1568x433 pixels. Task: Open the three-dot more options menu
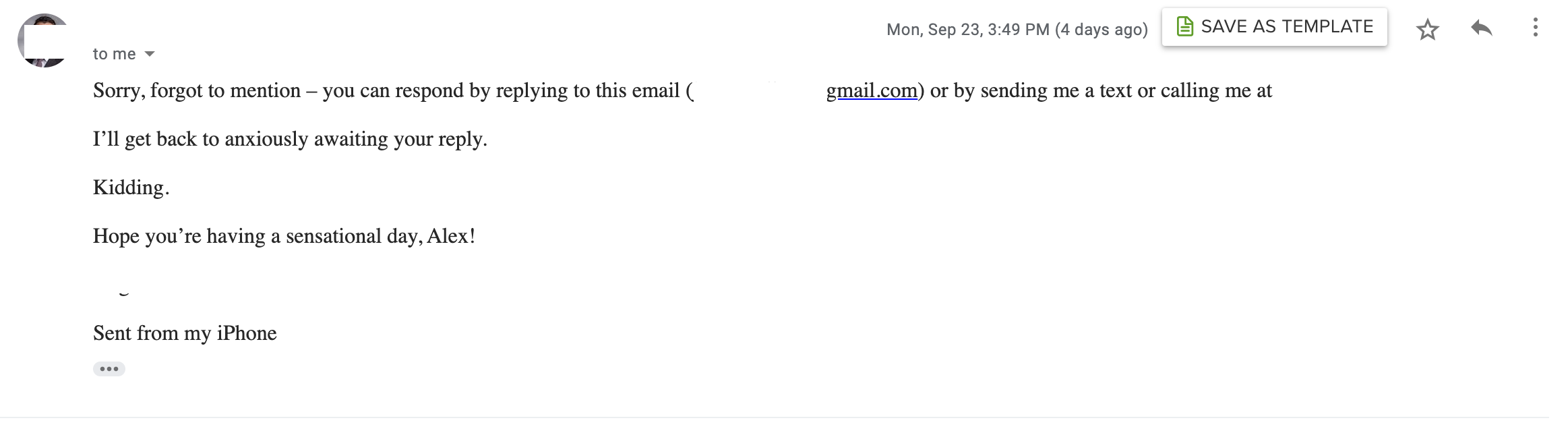[1535, 28]
